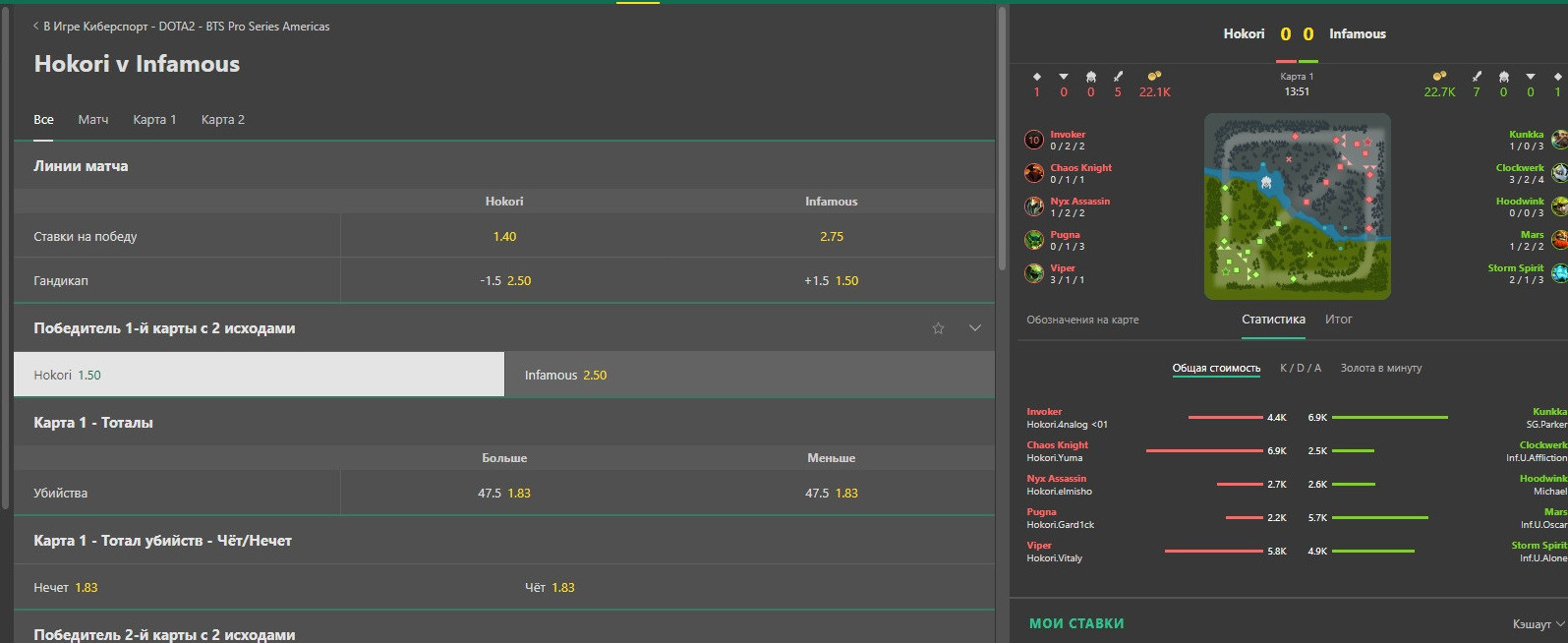Open the Все tab
1568x643 pixels.
point(43,120)
